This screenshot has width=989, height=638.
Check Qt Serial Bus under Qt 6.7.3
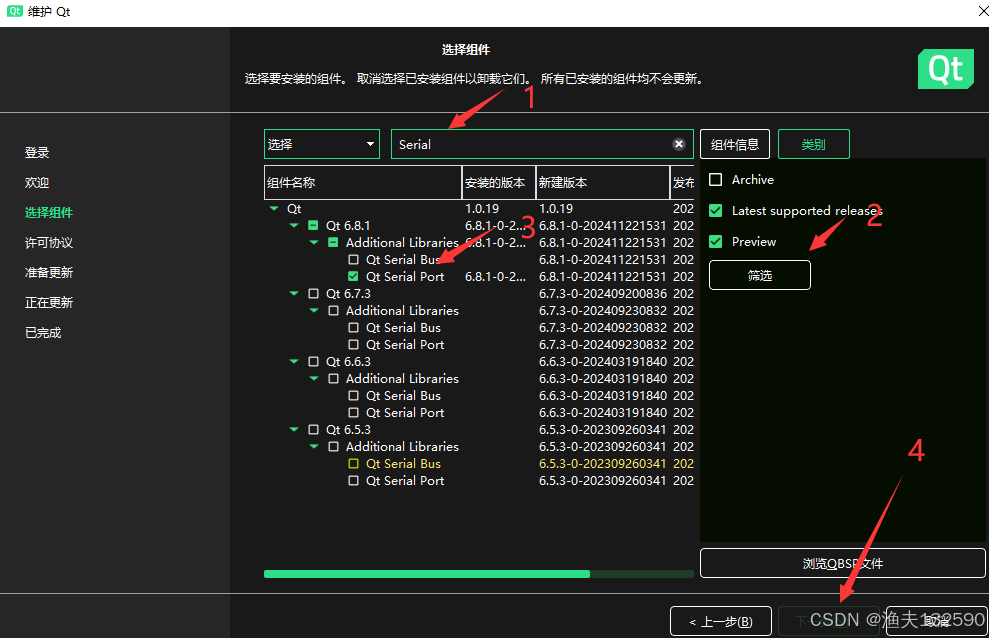point(353,327)
